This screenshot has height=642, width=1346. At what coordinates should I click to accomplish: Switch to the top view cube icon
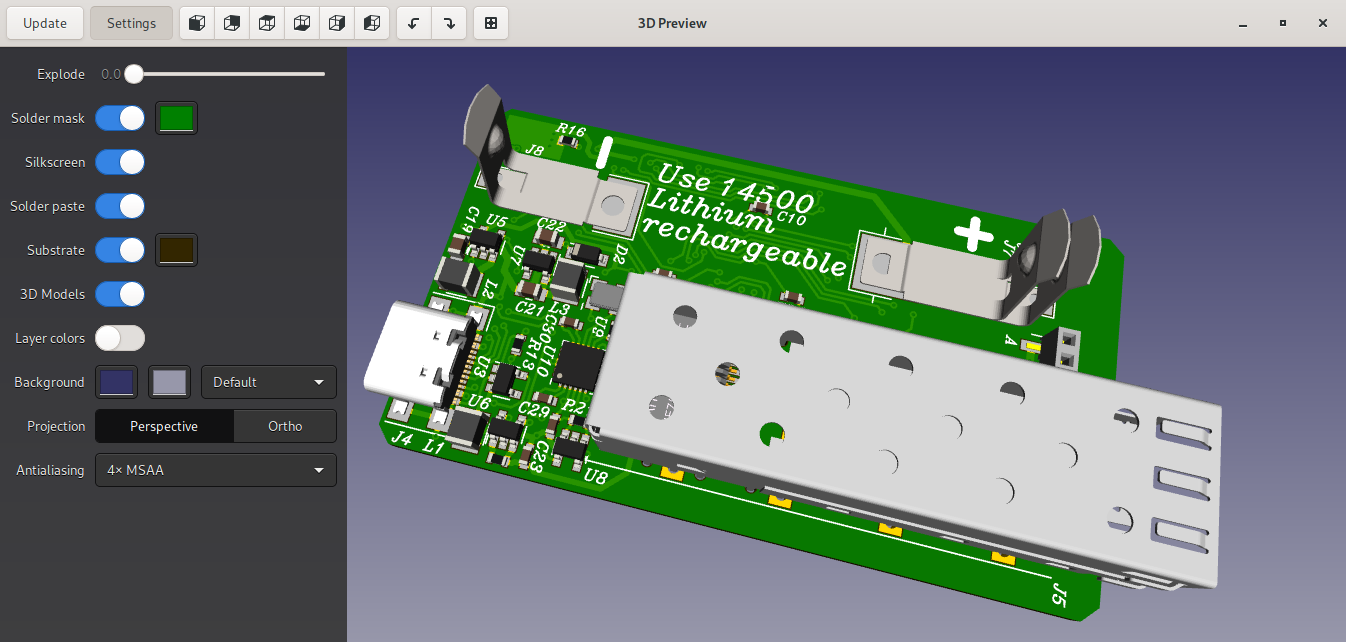(267, 23)
